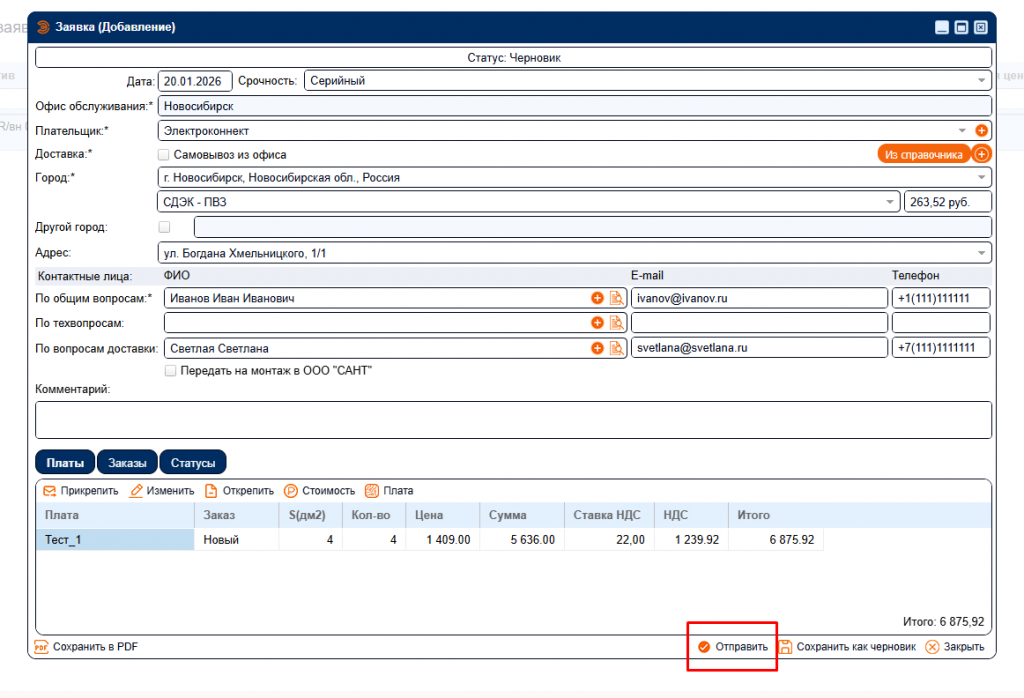
Task: Save request to PDF
Action: [x=86, y=647]
